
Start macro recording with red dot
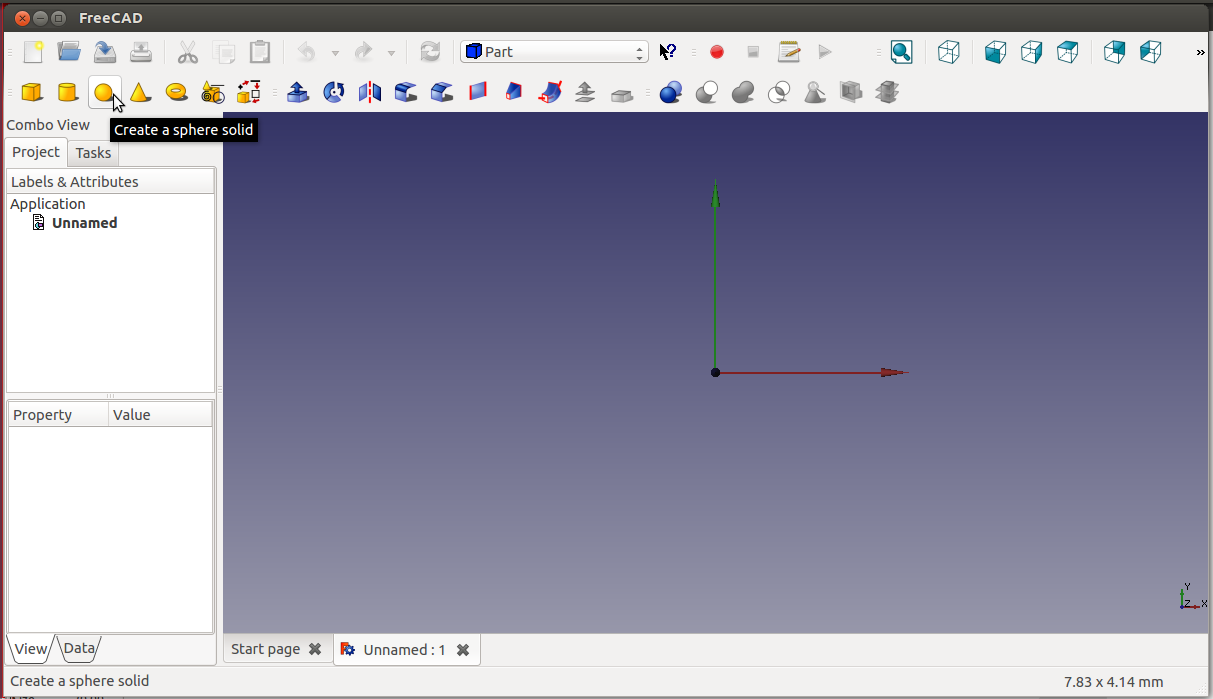[716, 52]
